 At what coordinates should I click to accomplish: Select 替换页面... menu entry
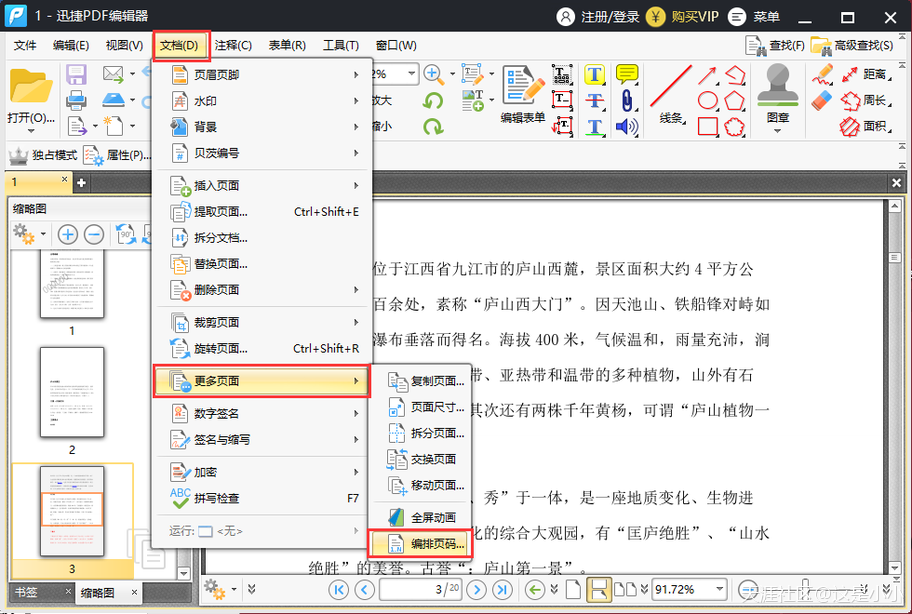click(x=262, y=264)
